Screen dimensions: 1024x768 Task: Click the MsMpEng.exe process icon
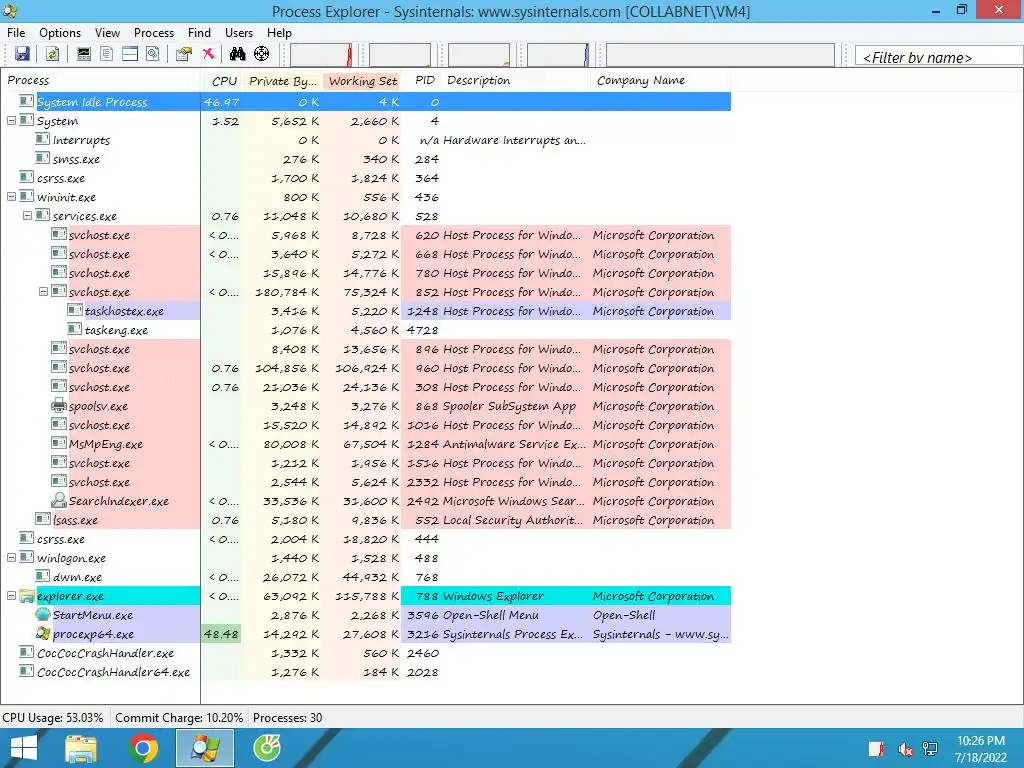coord(59,443)
